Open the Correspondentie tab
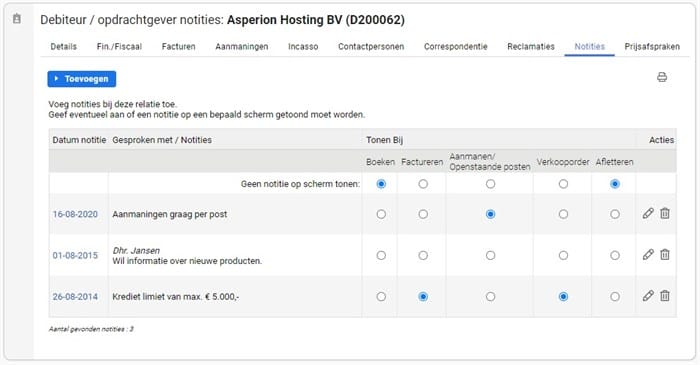 tap(456, 46)
